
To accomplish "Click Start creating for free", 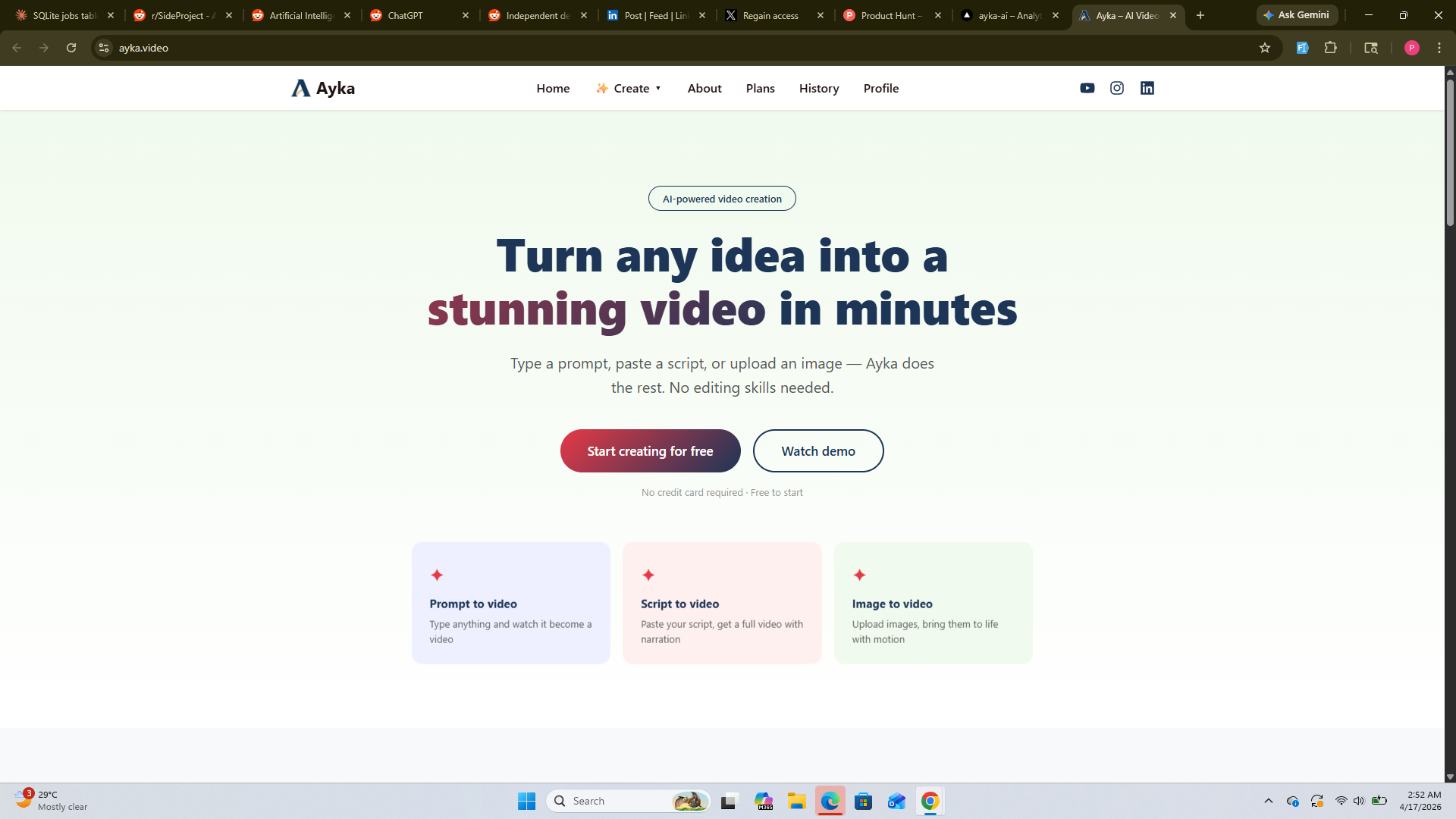I will tap(650, 451).
